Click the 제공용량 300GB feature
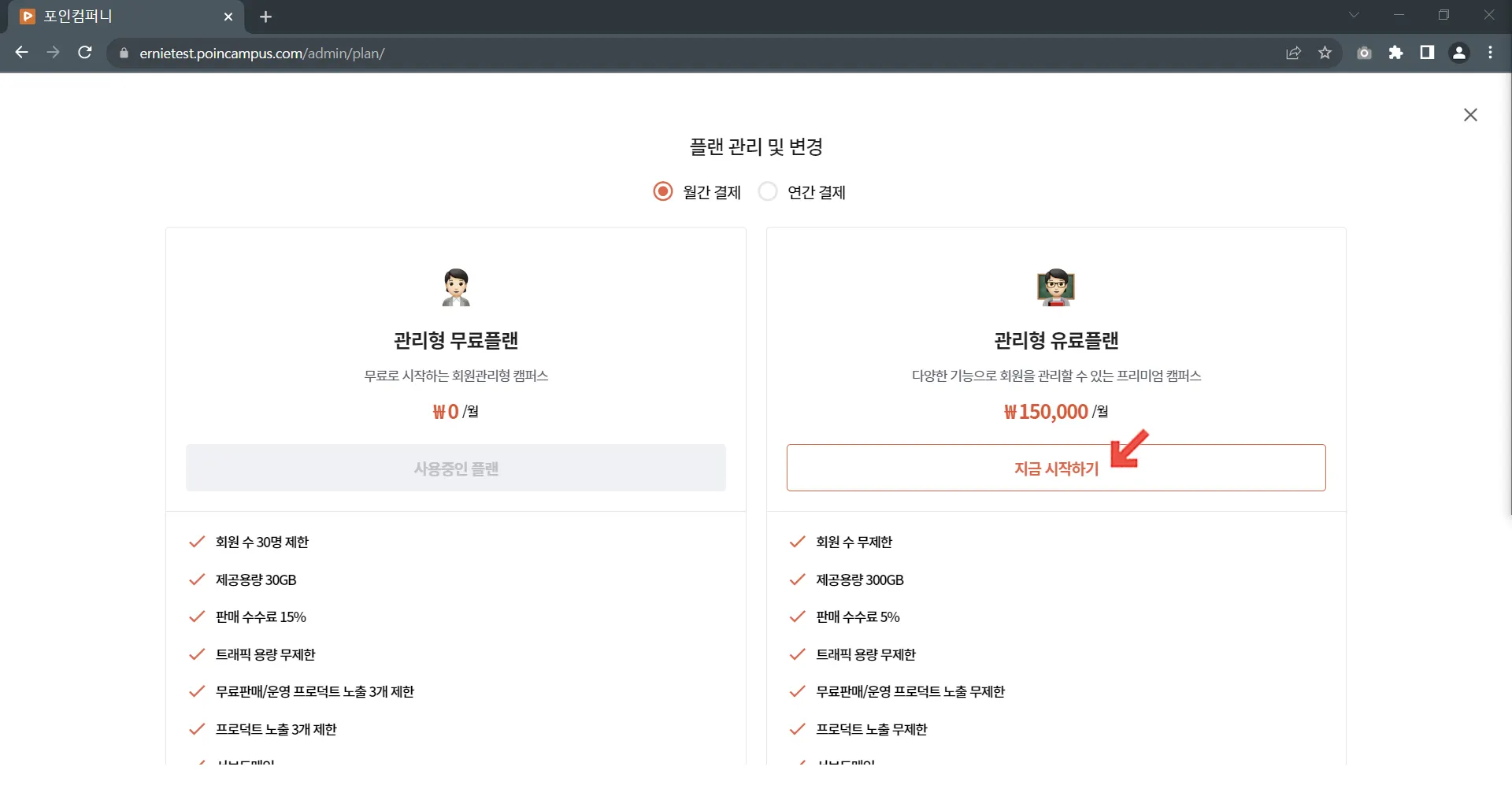Viewport: 1512px width, 811px height. [x=860, y=580]
